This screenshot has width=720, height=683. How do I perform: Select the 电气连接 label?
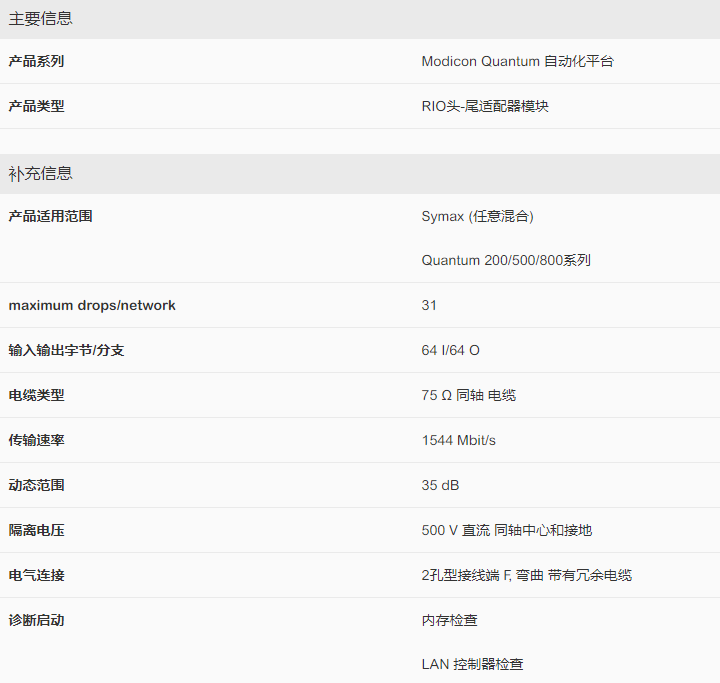(x=36, y=576)
